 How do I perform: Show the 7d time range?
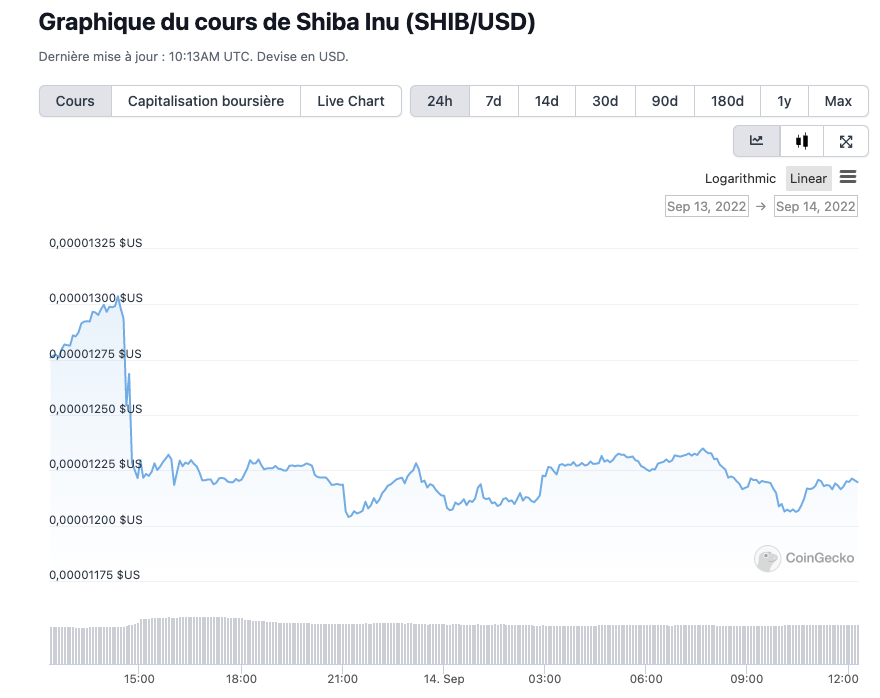coord(493,101)
